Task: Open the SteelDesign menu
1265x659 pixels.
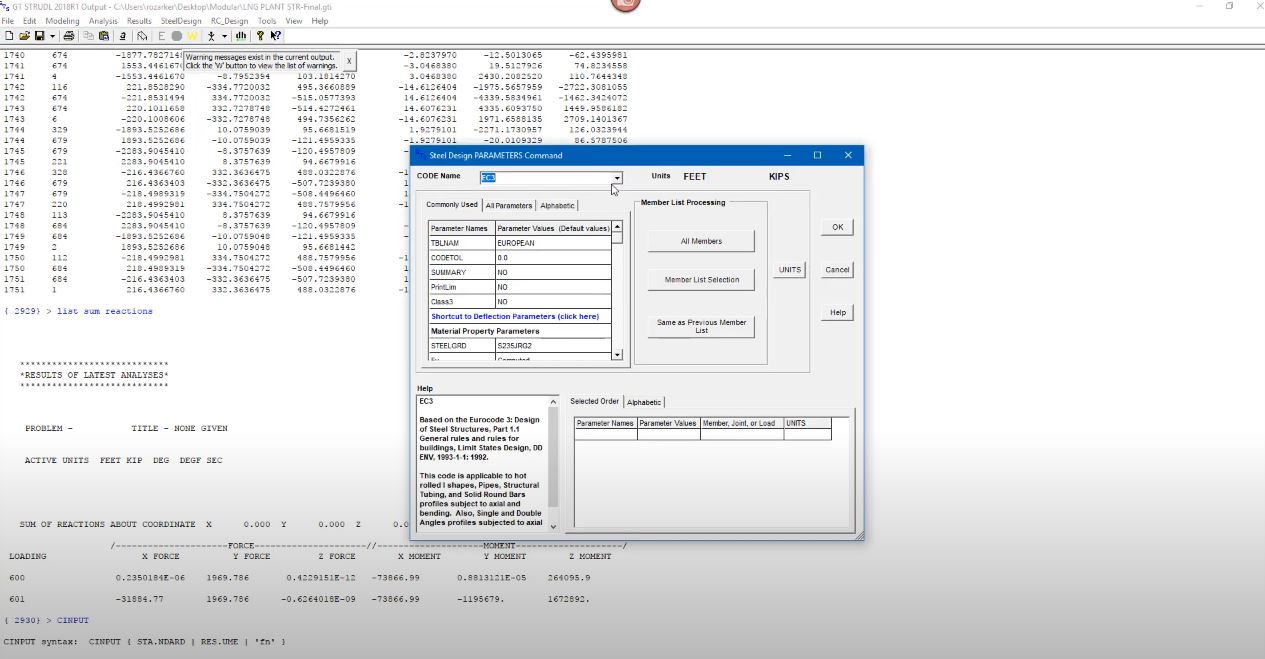Action: (x=181, y=20)
